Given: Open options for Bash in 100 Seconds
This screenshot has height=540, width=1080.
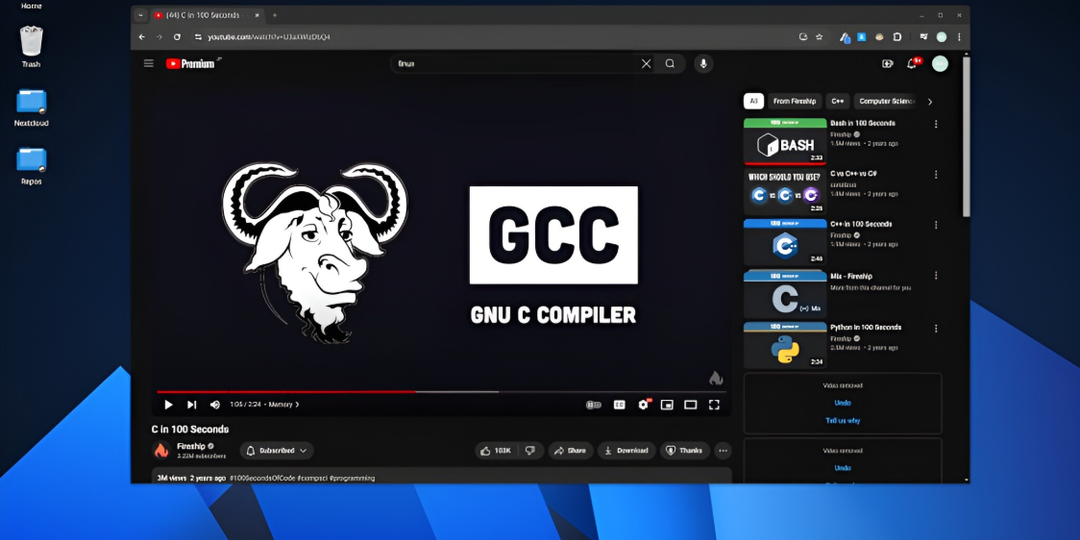Looking at the screenshot, I should pos(935,124).
